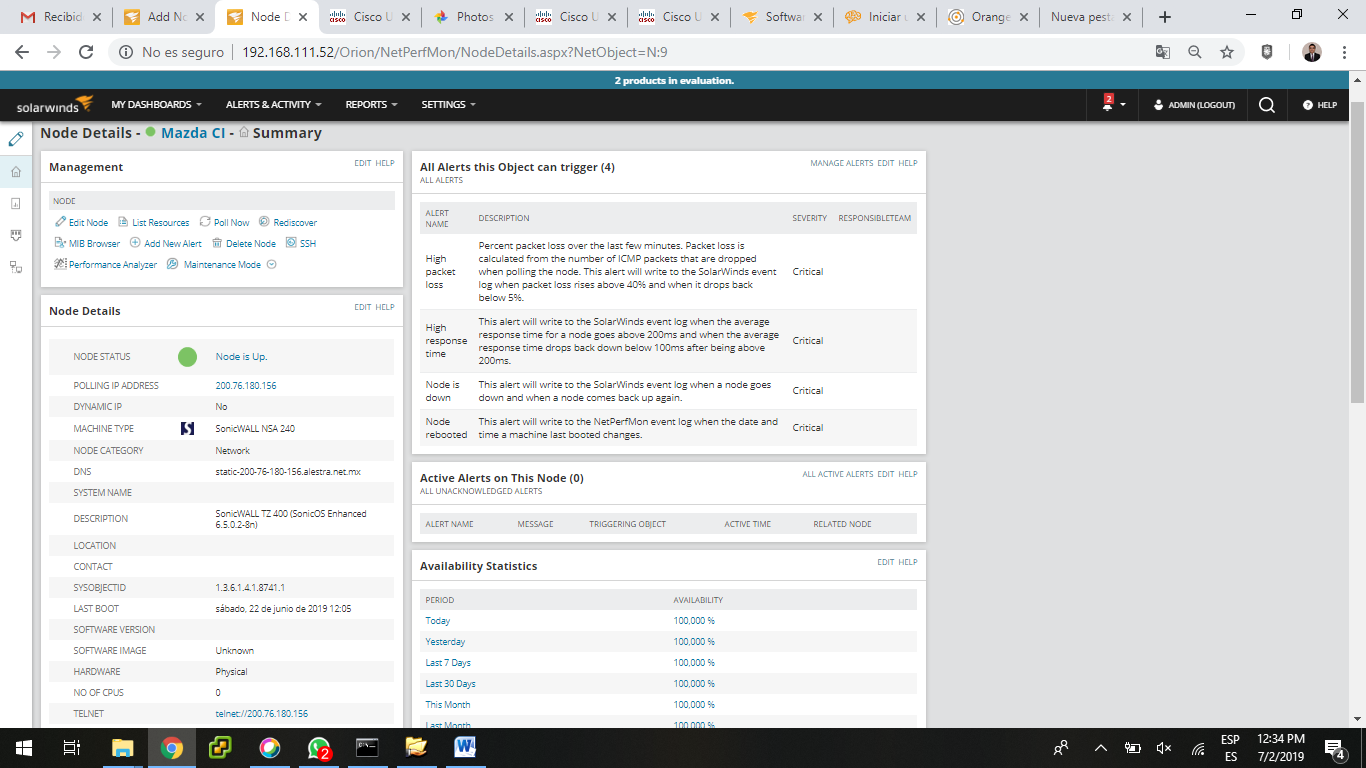The width and height of the screenshot is (1366, 768).
Task: Click the SolarWinds logo
Action: [x=55, y=104]
